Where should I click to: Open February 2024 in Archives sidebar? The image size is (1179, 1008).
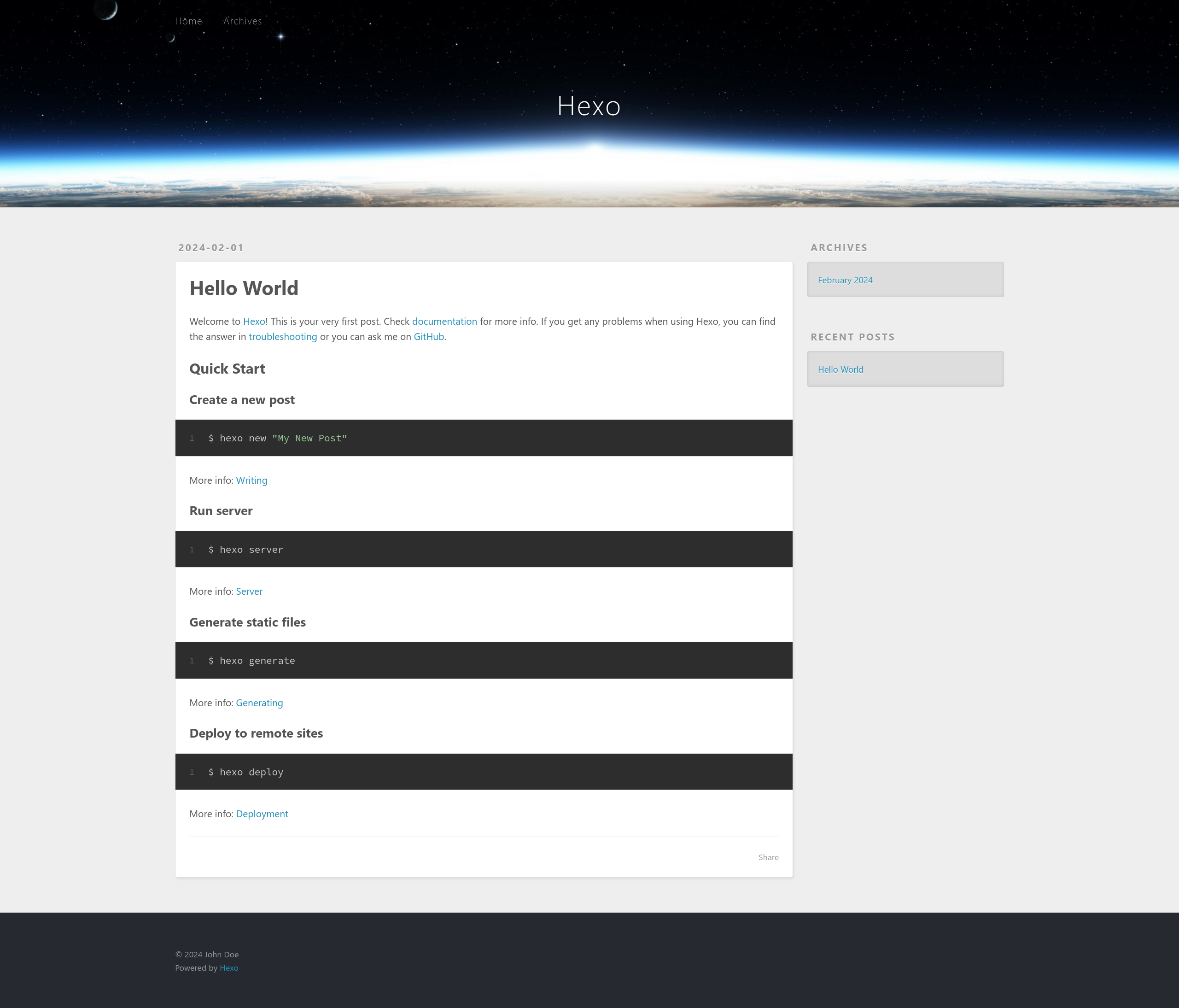845,280
